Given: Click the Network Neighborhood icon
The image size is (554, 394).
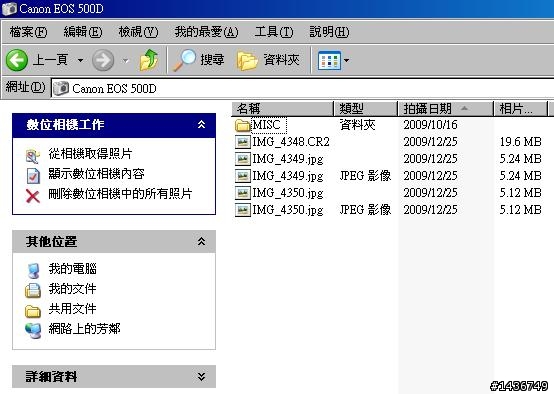Looking at the screenshot, I should click(x=33, y=331).
